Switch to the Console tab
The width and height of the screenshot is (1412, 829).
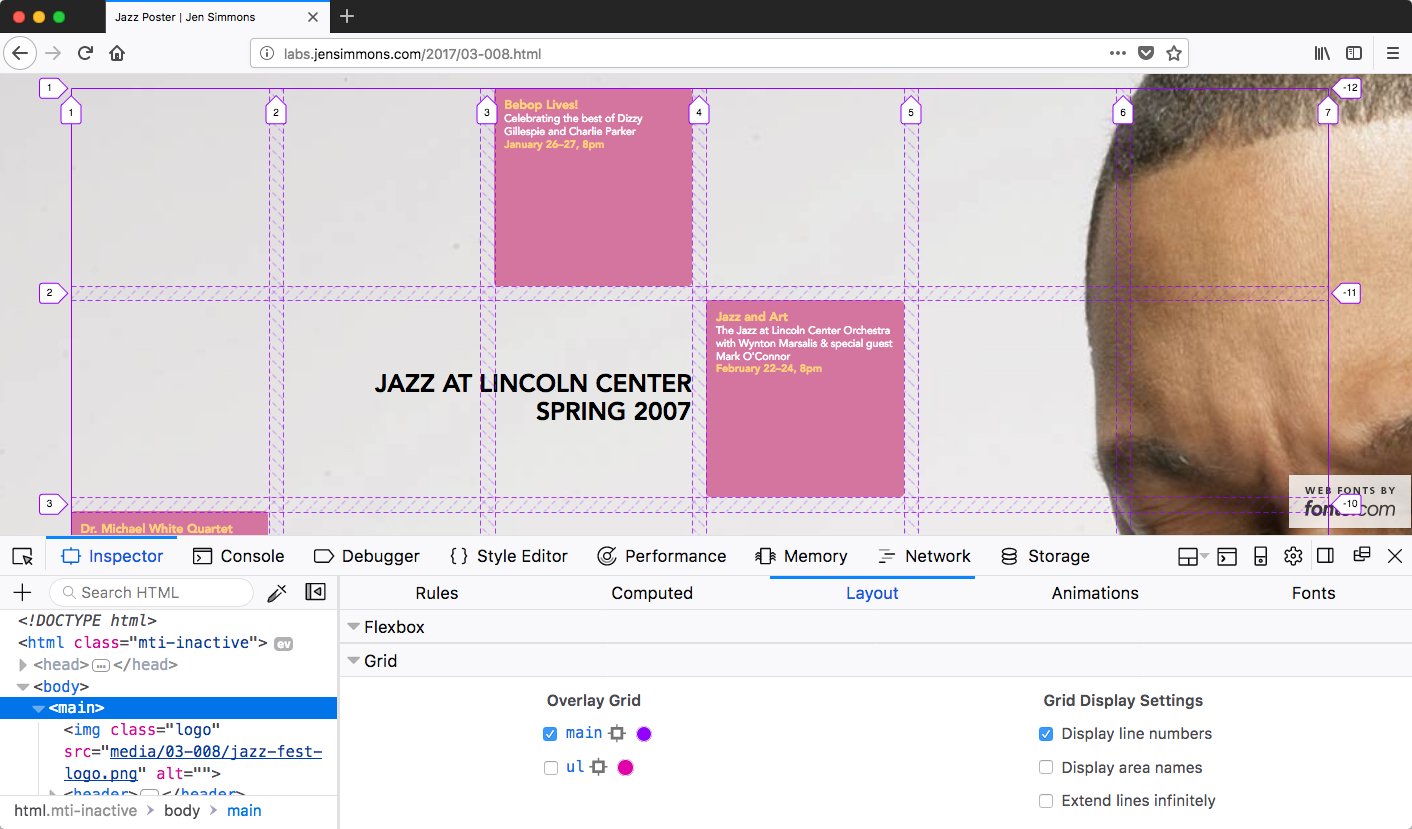(239, 556)
